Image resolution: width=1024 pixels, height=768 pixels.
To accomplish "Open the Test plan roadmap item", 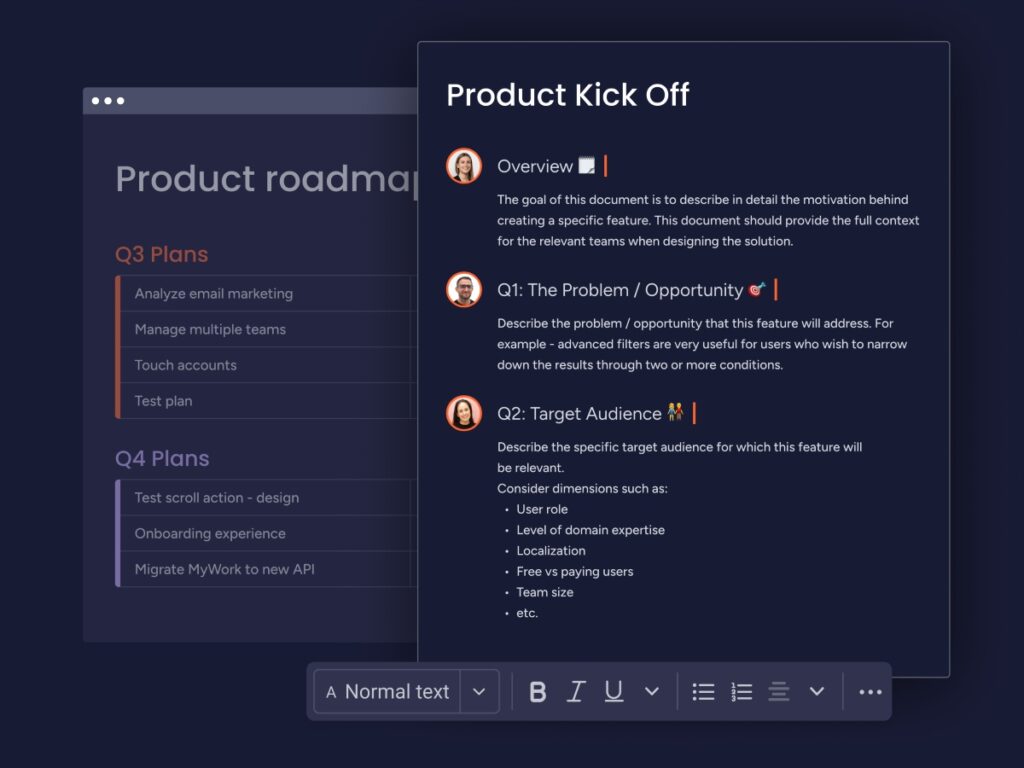I will click(163, 401).
